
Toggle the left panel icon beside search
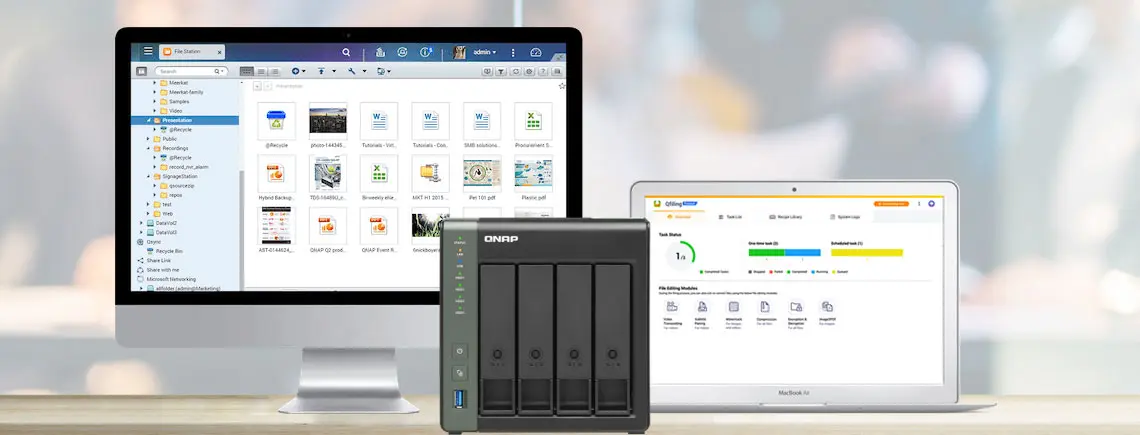click(x=141, y=71)
